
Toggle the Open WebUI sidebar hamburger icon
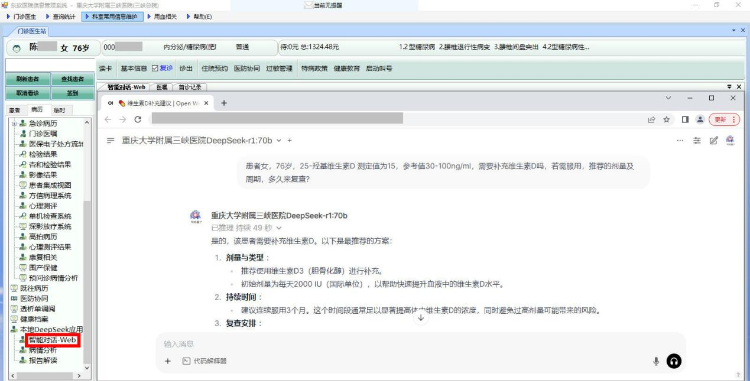point(110,141)
